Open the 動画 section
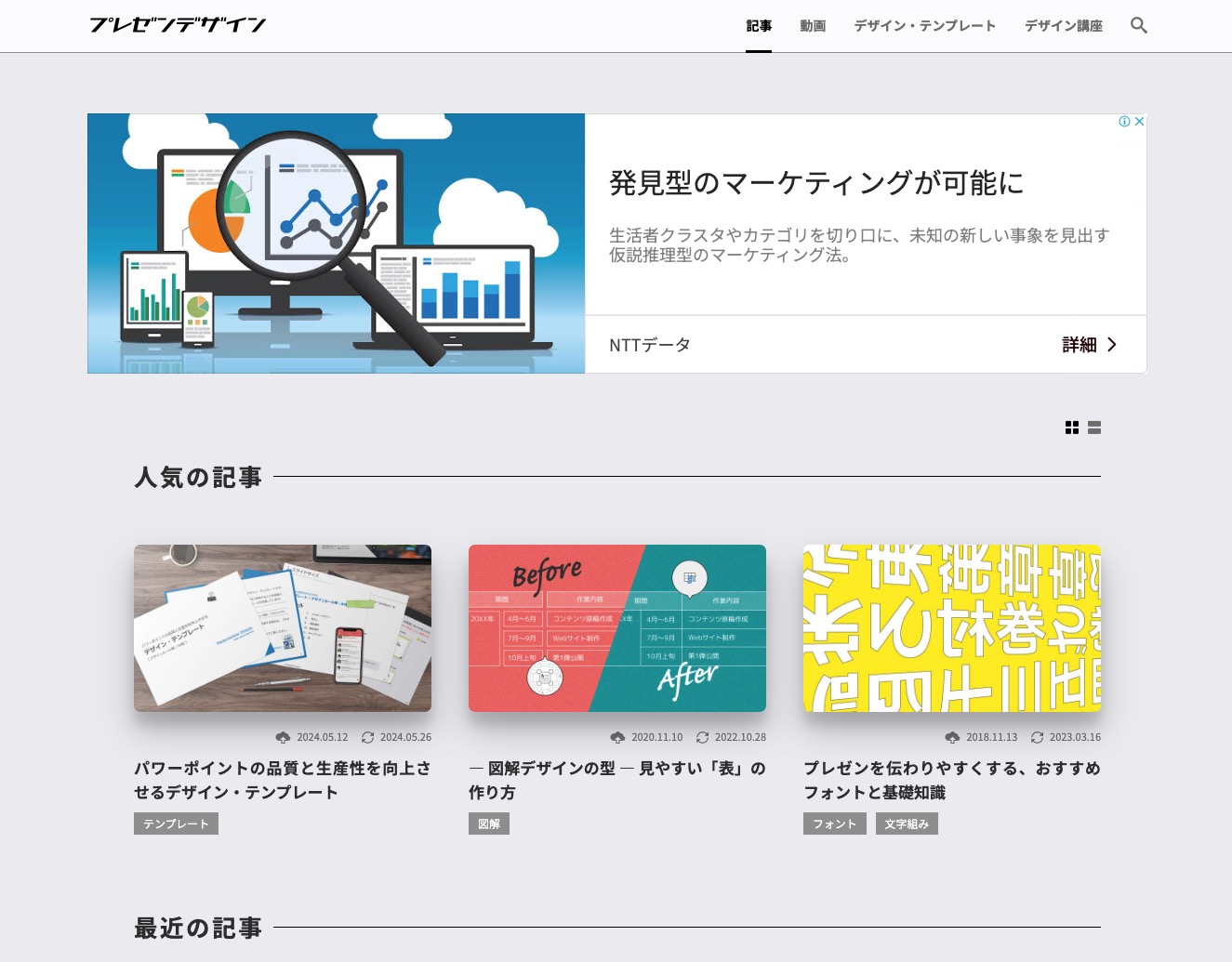1232x962 pixels. click(x=813, y=25)
